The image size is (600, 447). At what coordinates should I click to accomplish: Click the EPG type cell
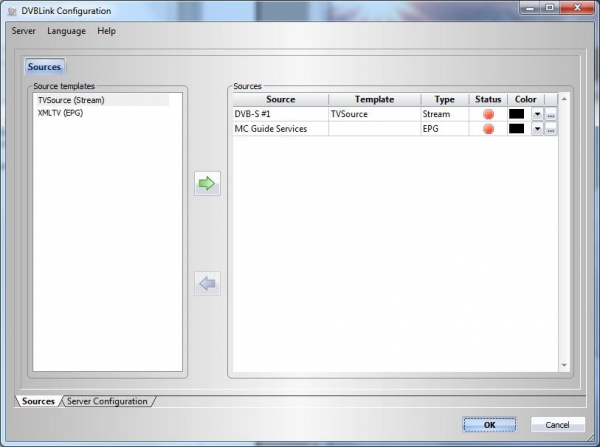tap(445, 129)
